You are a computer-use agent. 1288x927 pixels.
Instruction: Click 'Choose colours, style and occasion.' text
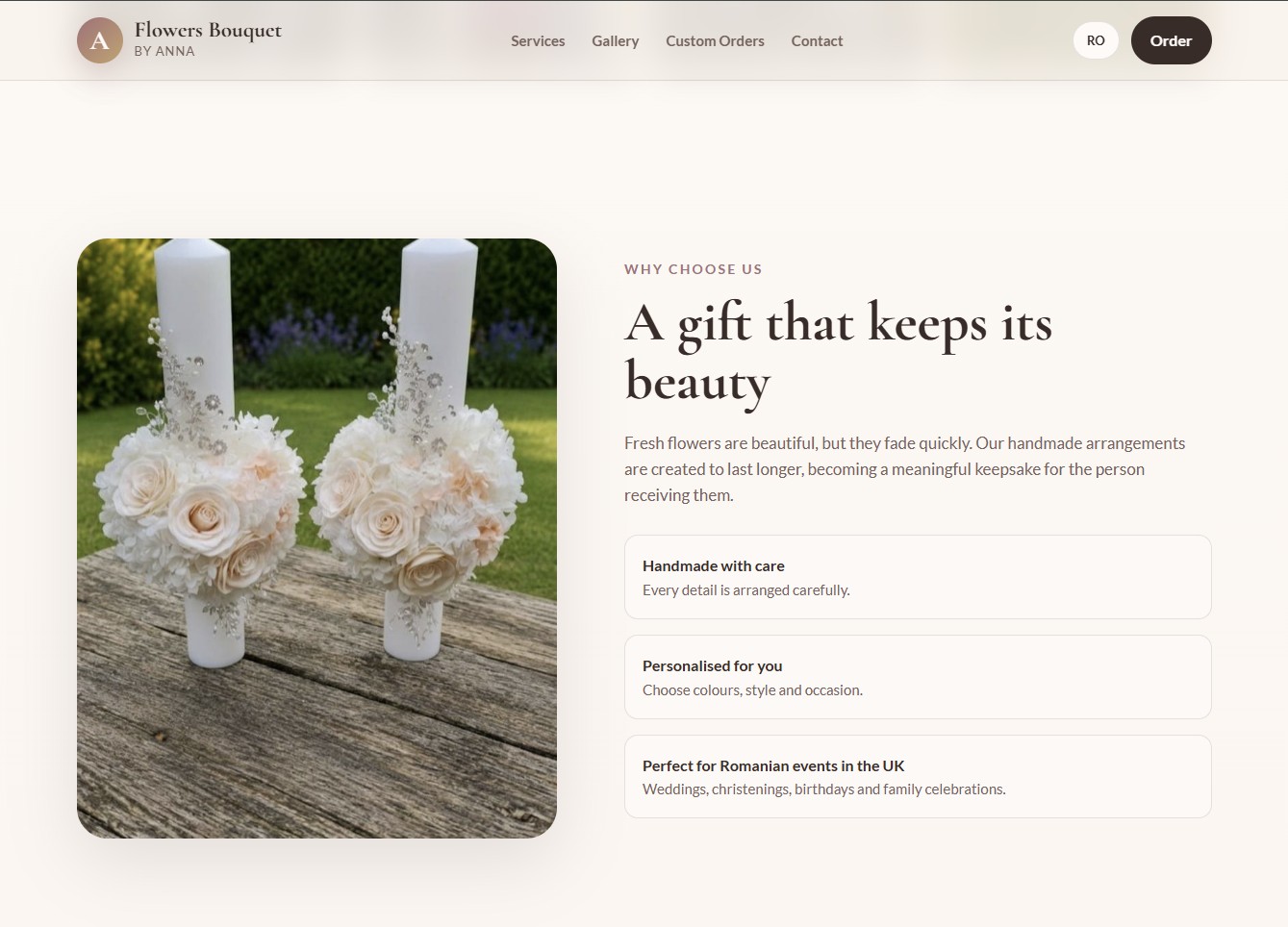point(752,690)
